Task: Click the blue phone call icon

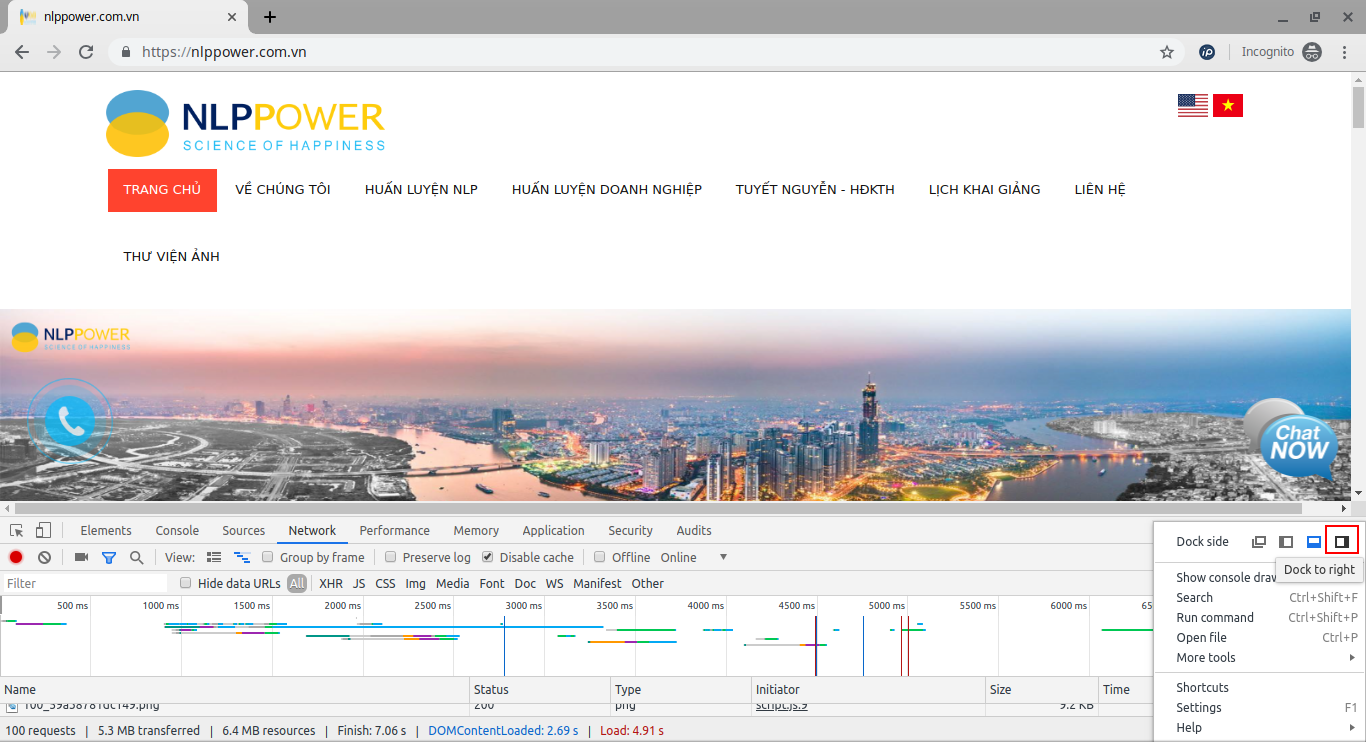Action: click(x=70, y=421)
